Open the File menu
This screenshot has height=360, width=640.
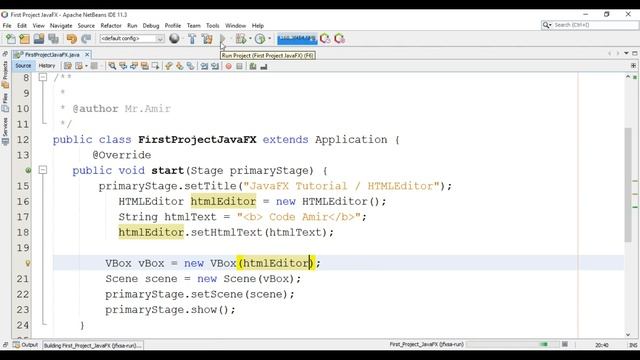click(x=7, y=25)
